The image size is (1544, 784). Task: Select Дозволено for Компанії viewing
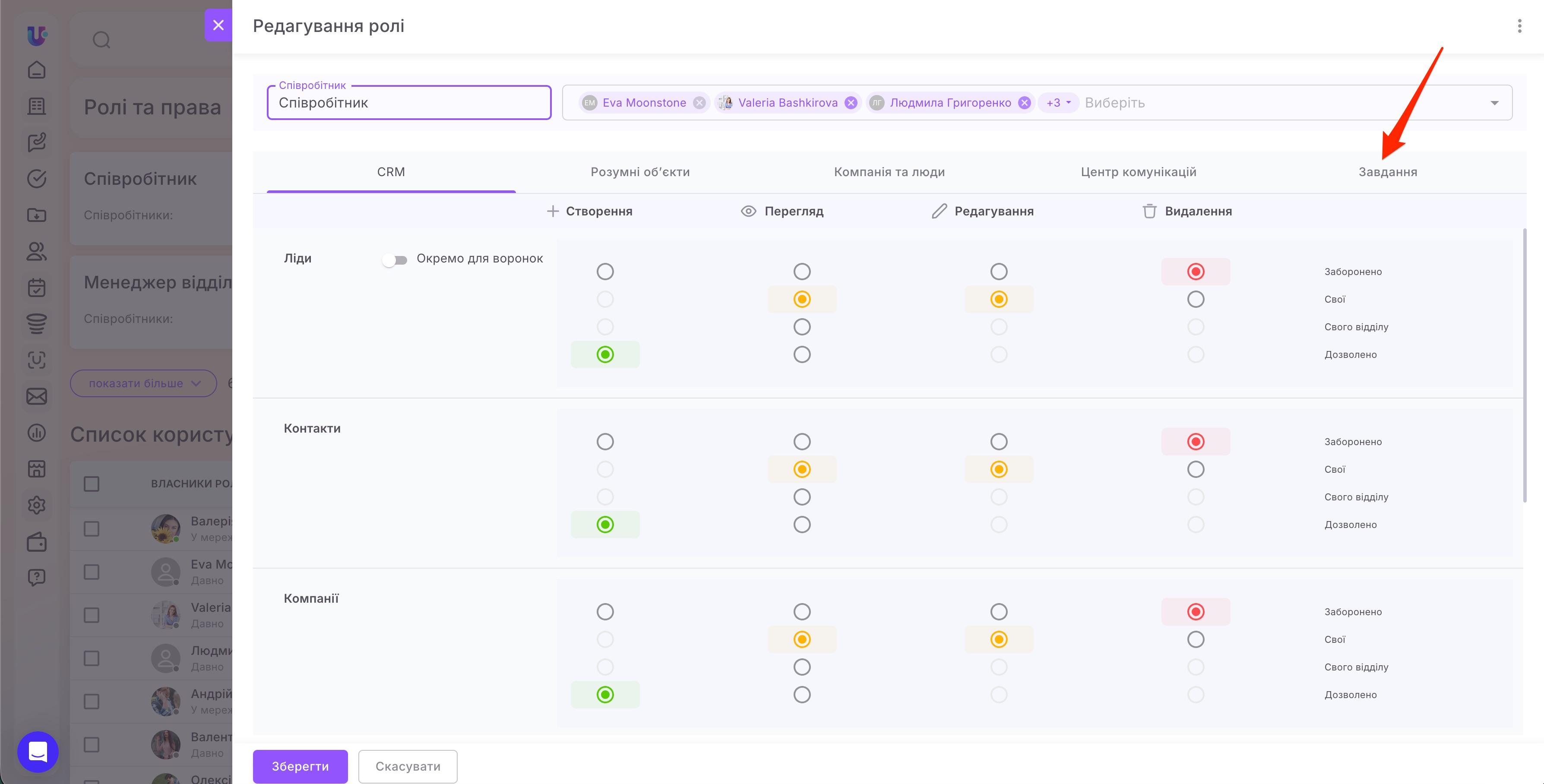click(801, 695)
